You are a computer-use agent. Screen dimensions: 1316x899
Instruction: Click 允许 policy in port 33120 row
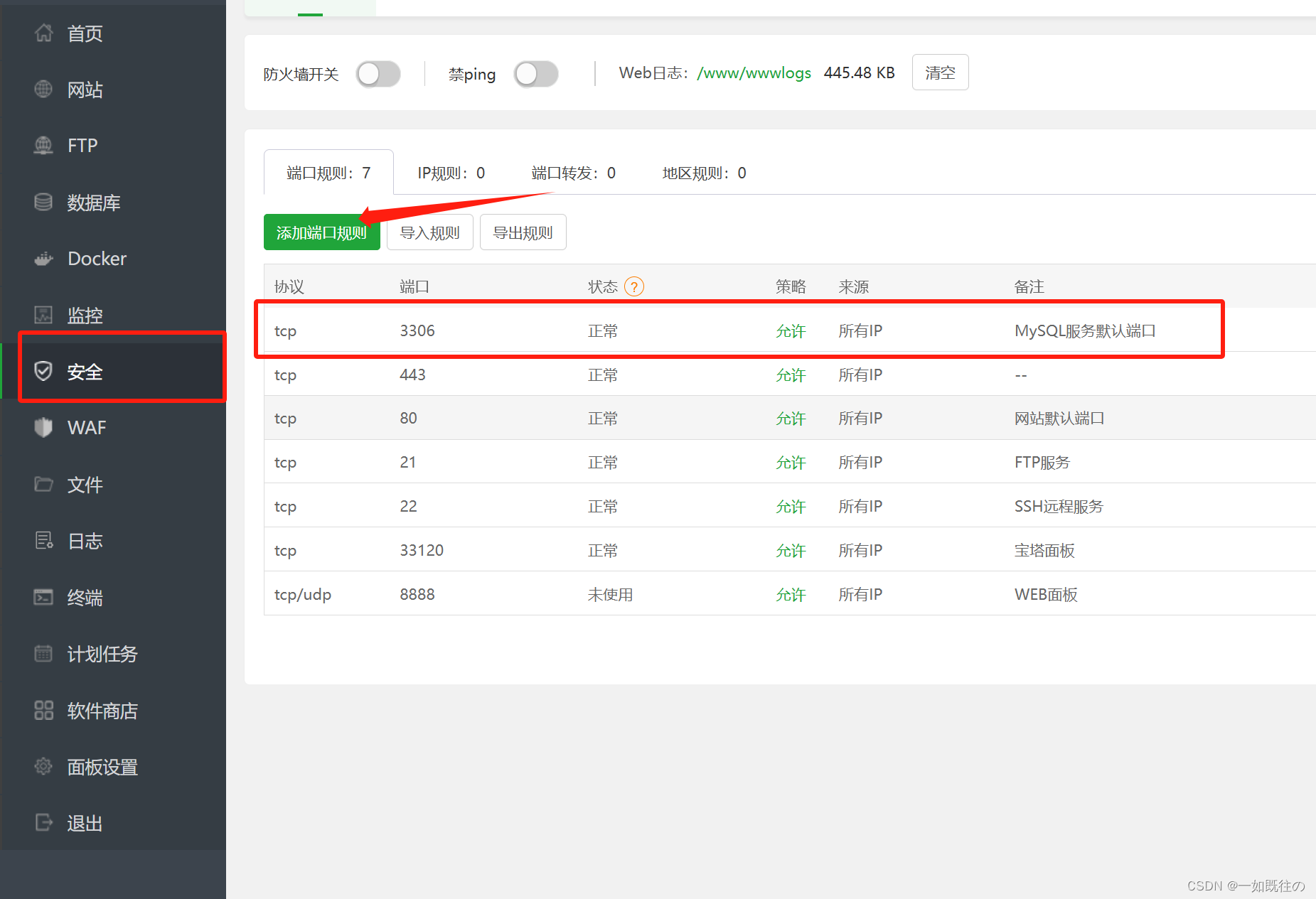point(791,550)
